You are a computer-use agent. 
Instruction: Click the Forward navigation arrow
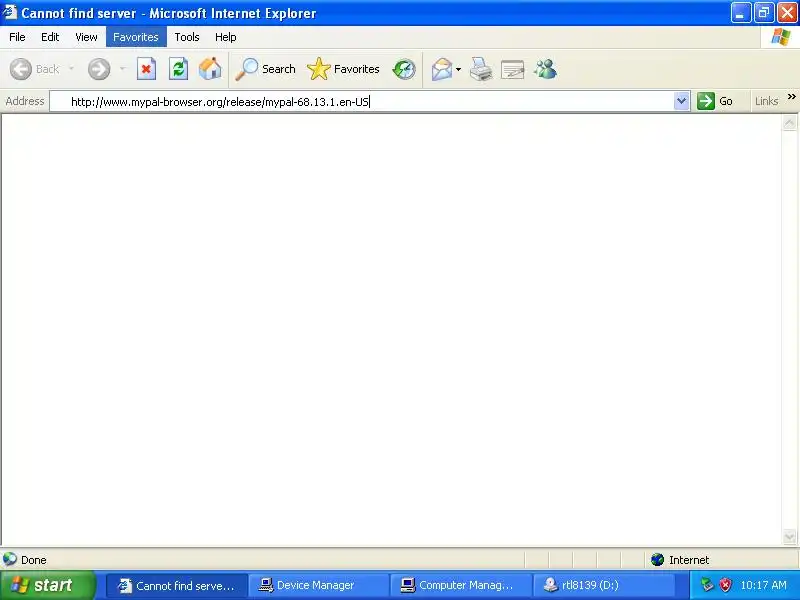(98, 69)
